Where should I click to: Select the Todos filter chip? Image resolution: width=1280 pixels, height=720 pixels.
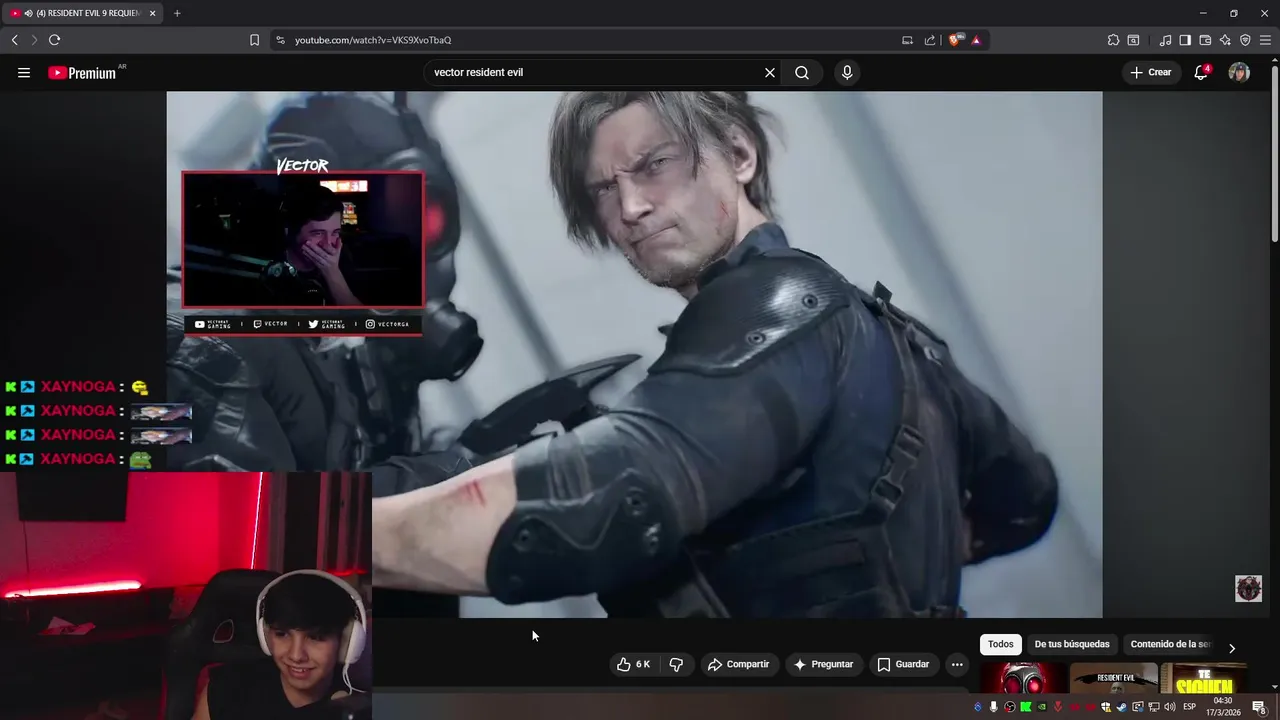pyautogui.click(x=1000, y=644)
